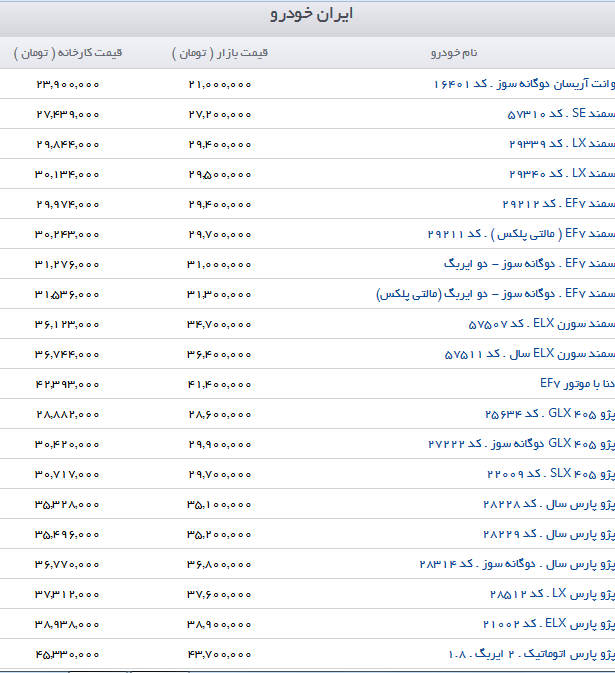Open پژو پارس اتوماتیک ۲ ایربگ ۱.۸ link
Screen dimensions: 615x673
531,655
